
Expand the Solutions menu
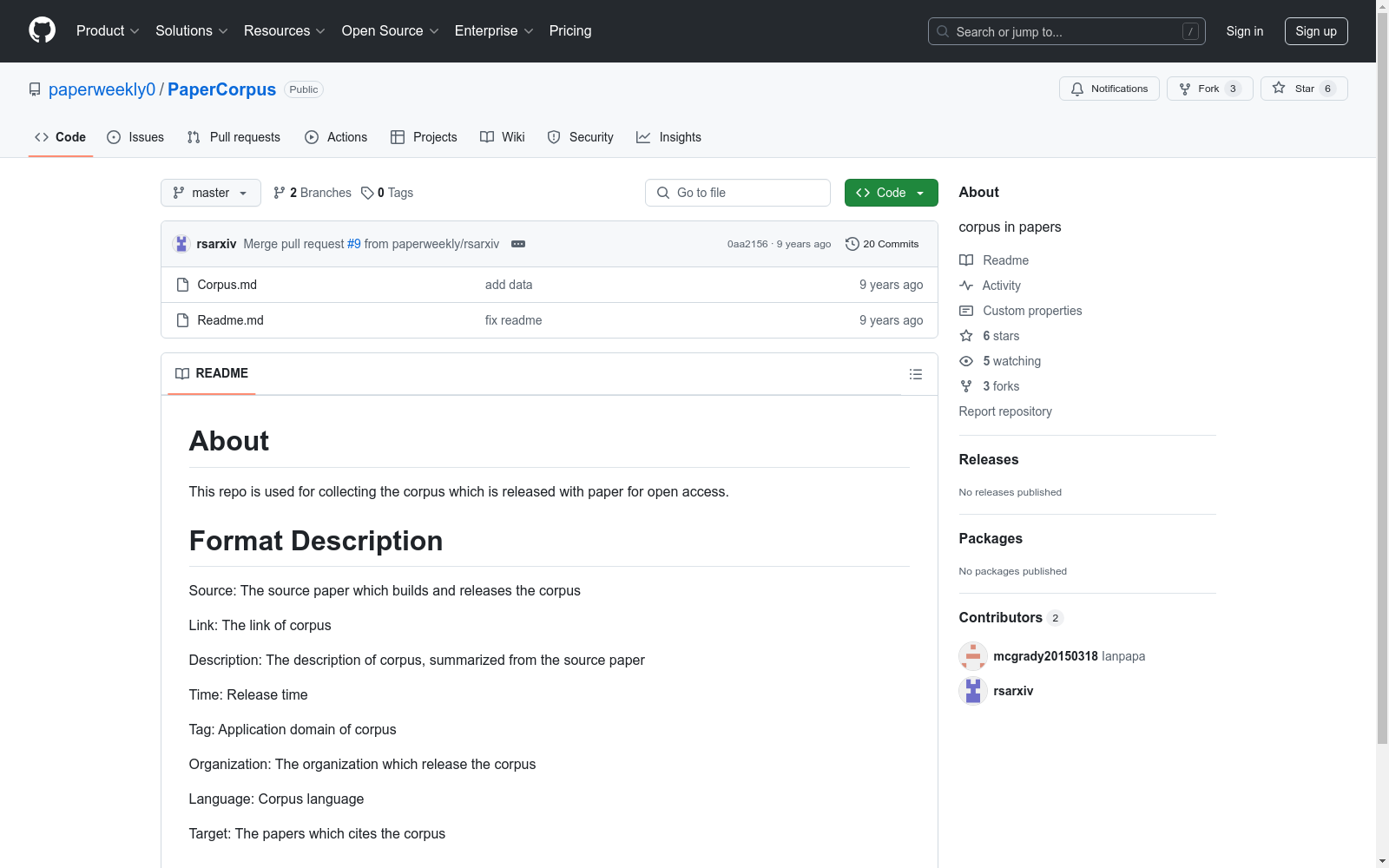pos(192,31)
